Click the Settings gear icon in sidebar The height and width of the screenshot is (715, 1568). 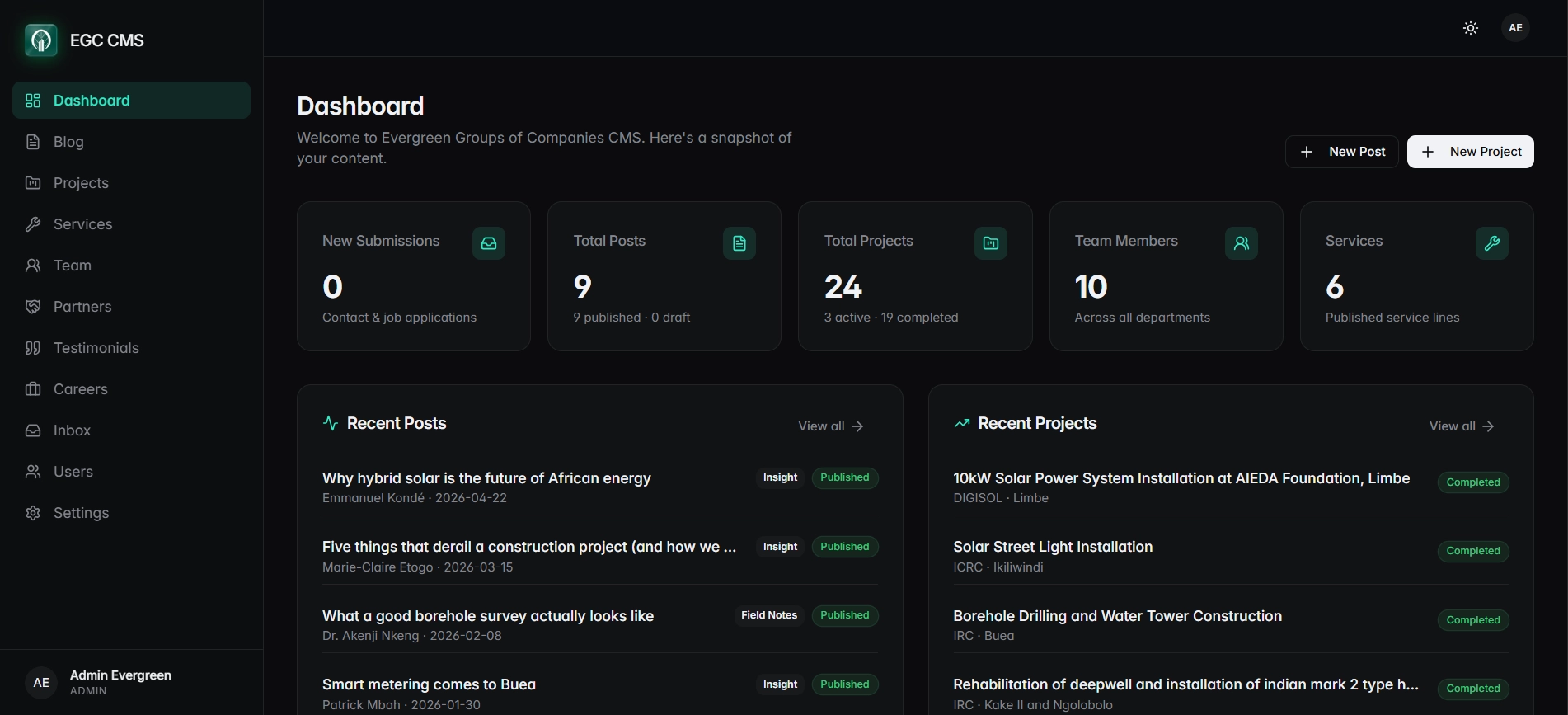point(33,513)
